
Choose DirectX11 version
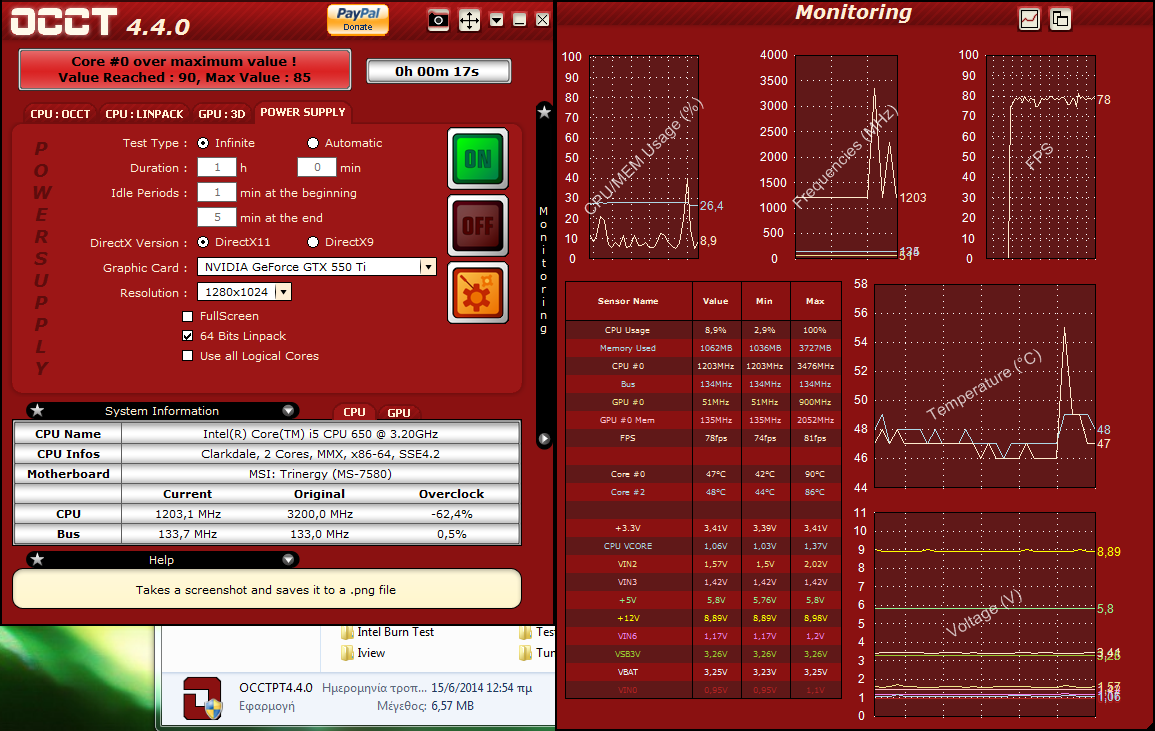[x=203, y=242]
